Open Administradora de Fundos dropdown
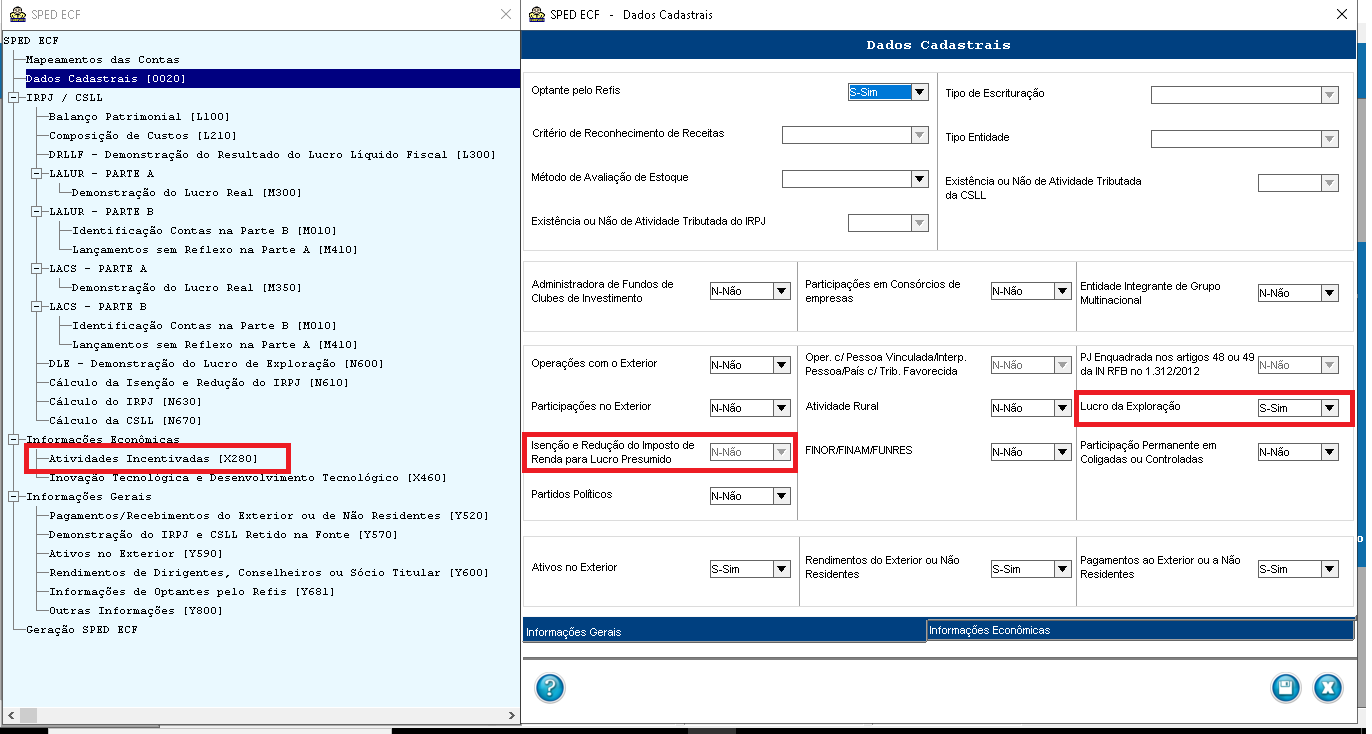This screenshot has height=734, width=1372. tap(782, 291)
